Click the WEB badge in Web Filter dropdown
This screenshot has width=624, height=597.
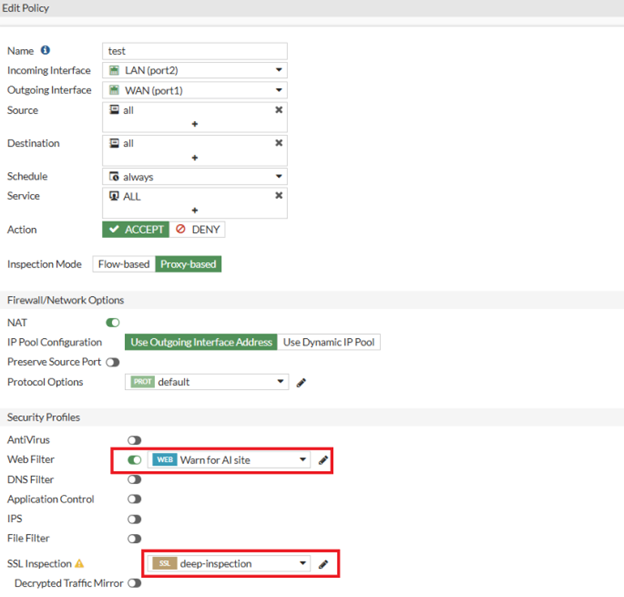pos(165,460)
